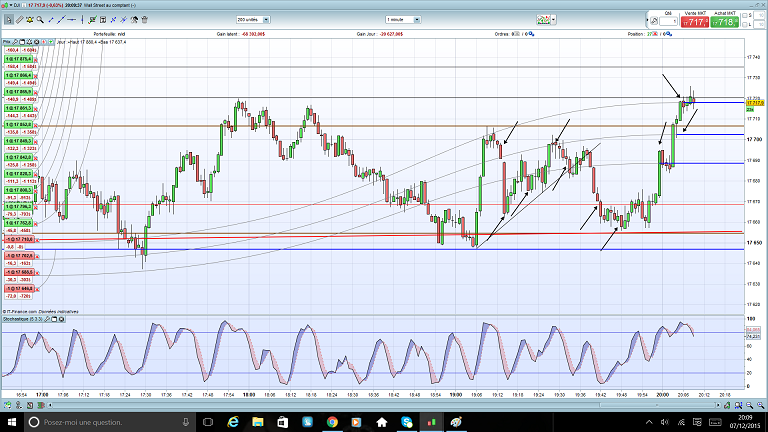Open Skype from the taskbar
Viewport: 768px width, 432px height.
click(x=407, y=422)
